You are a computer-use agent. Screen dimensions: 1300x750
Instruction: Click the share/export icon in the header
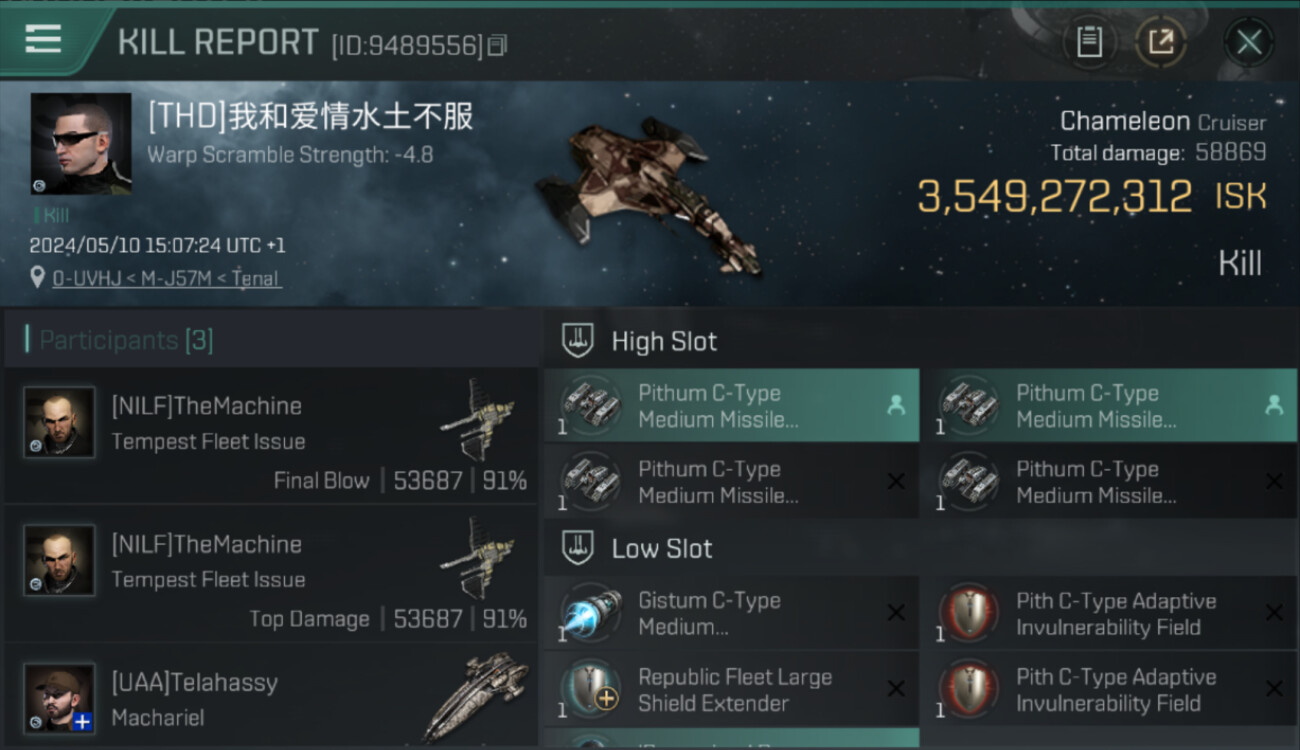pyautogui.click(x=1161, y=42)
